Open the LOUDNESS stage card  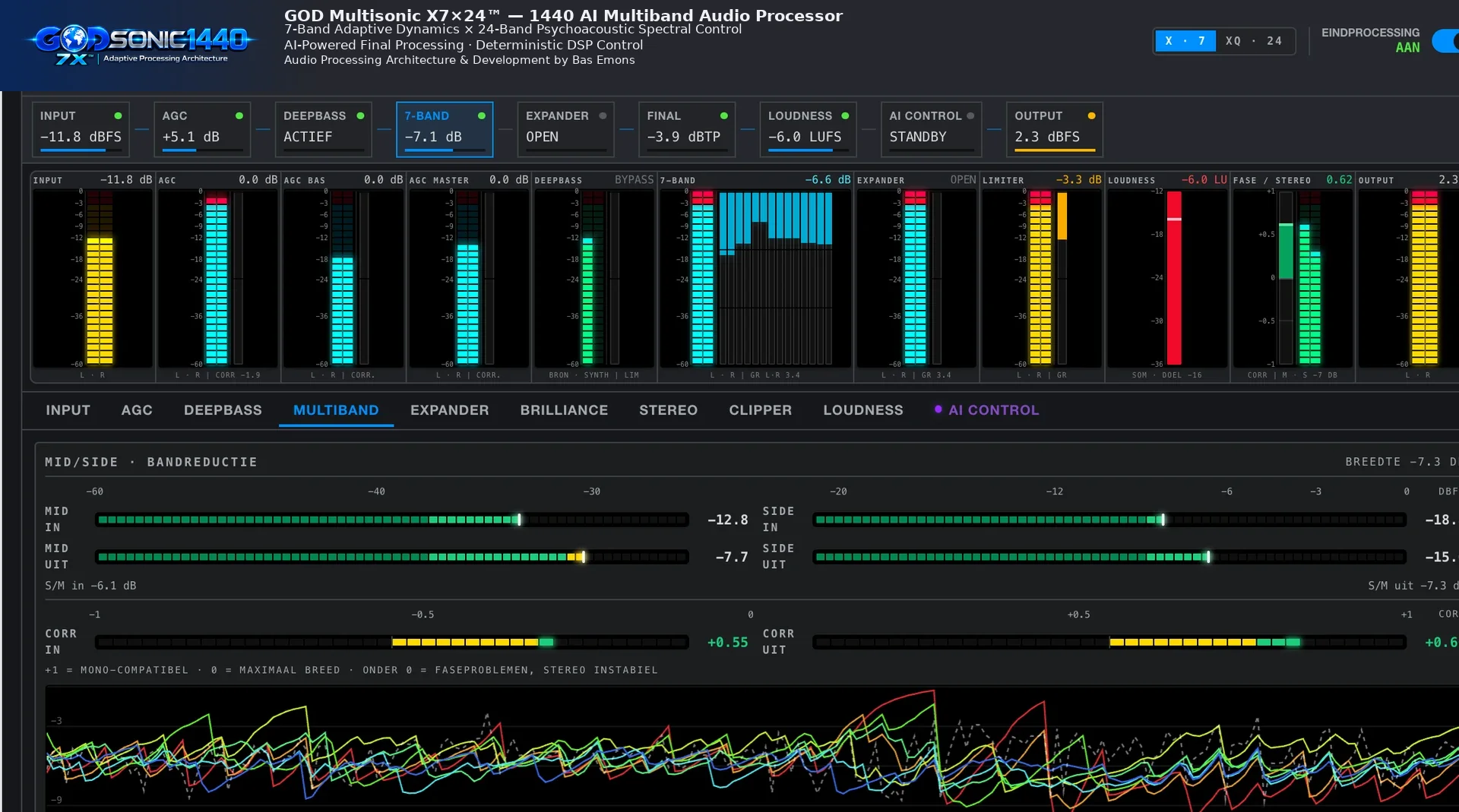(x=808, y=129)
